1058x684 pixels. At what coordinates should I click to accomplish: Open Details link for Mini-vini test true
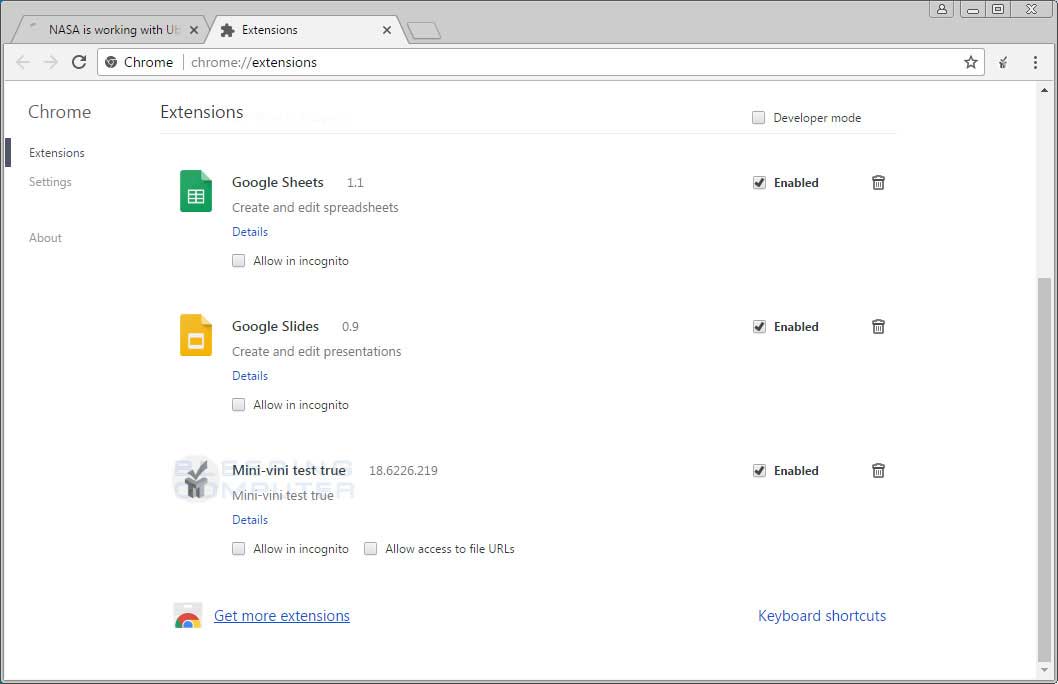pyautogui.click(x=250, y=520)
